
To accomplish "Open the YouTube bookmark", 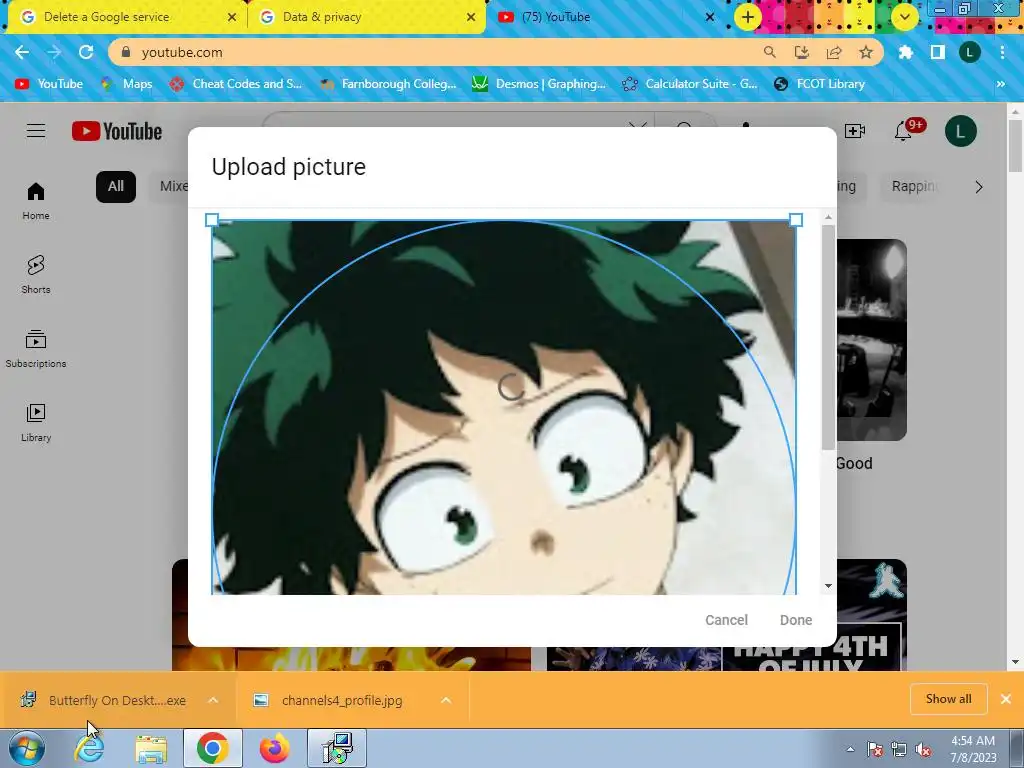I will pos(49,84).
